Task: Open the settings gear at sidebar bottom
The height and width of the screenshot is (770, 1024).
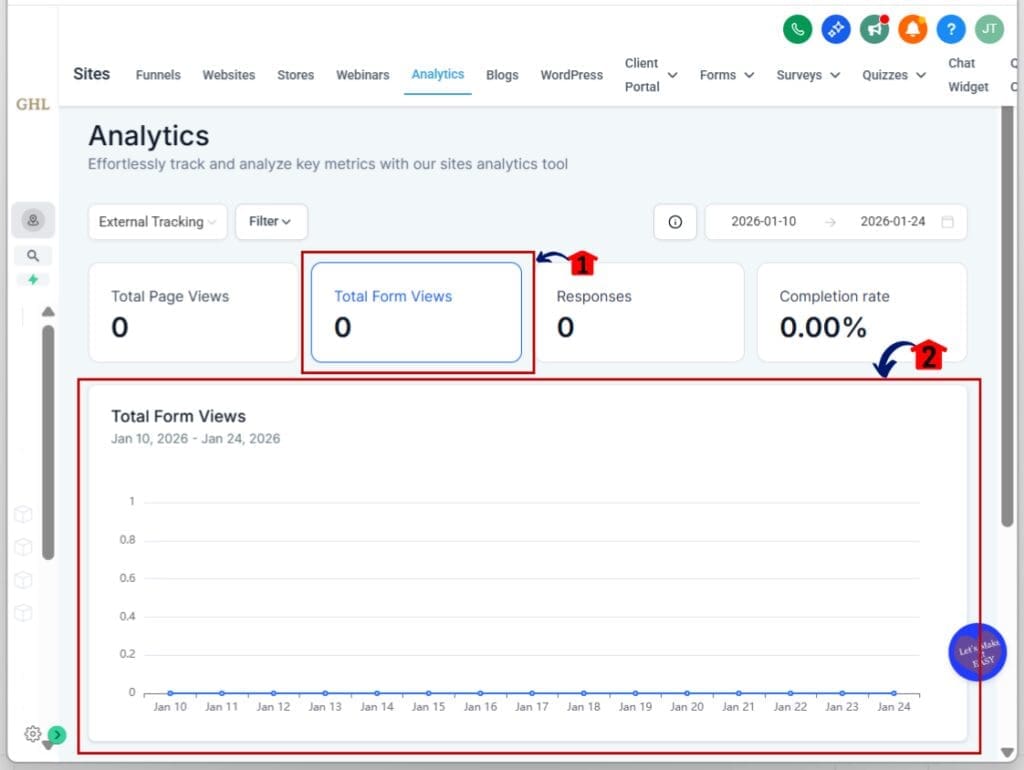Action: (33, 734)
